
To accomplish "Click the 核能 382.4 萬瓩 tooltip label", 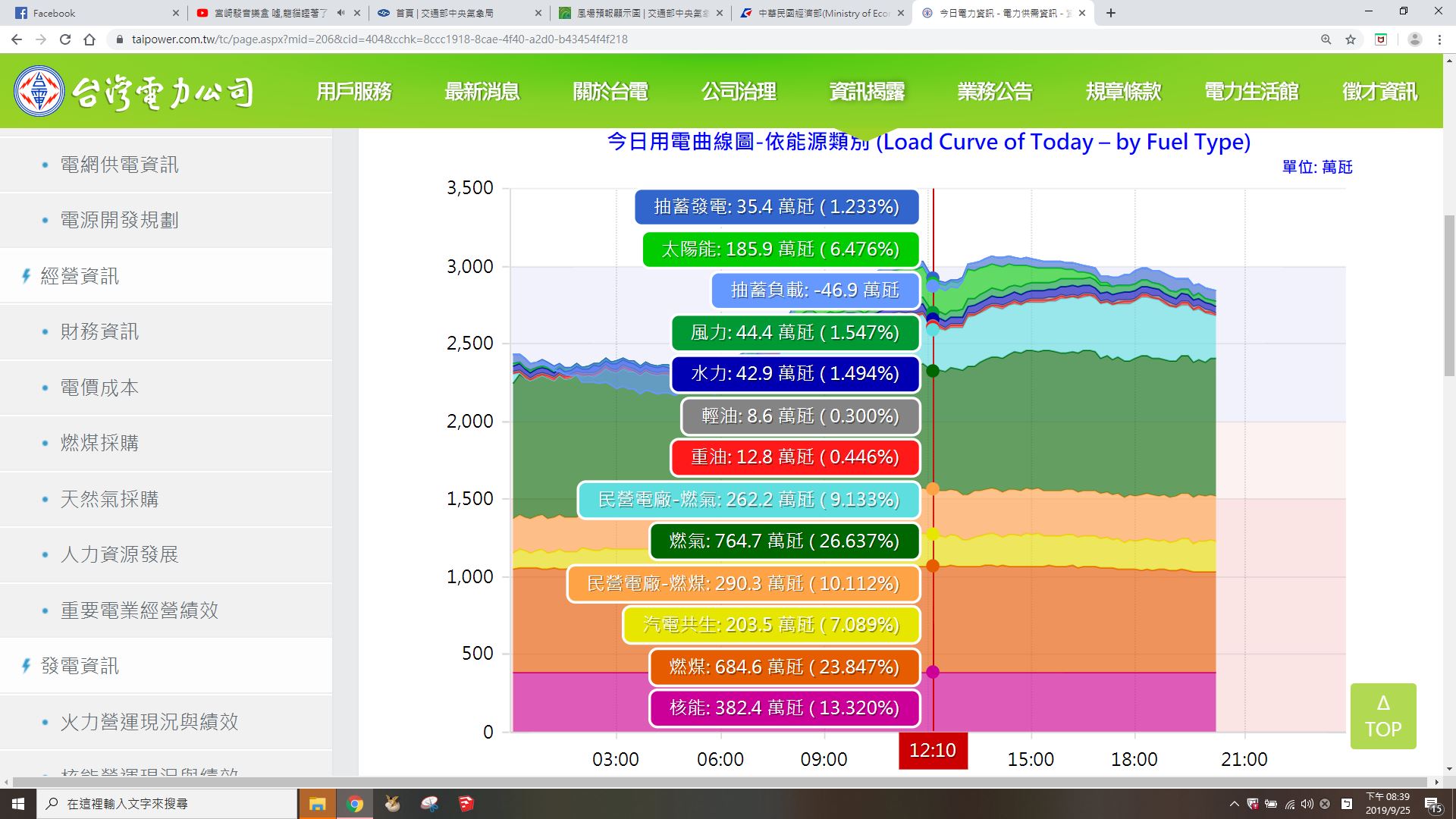I will (784, 708).
